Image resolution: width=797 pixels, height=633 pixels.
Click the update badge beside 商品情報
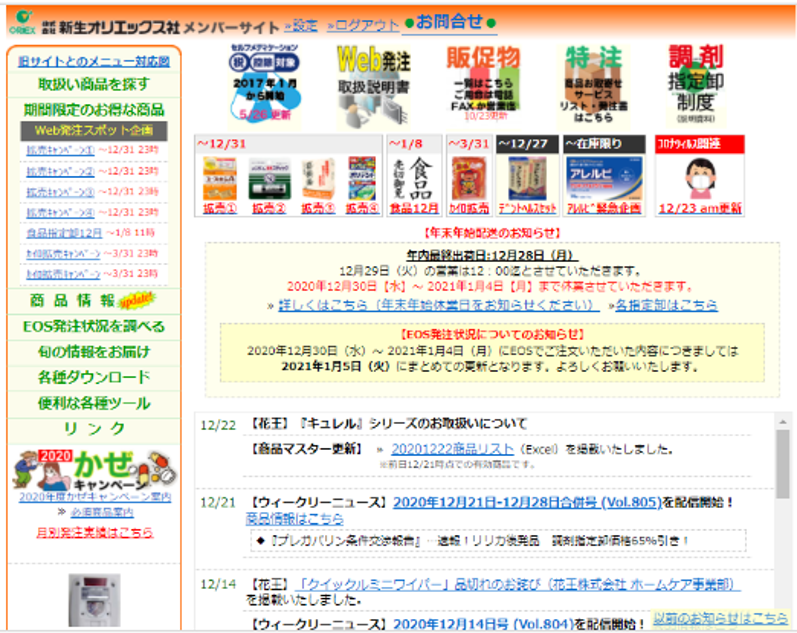click(x=136, y=300)
